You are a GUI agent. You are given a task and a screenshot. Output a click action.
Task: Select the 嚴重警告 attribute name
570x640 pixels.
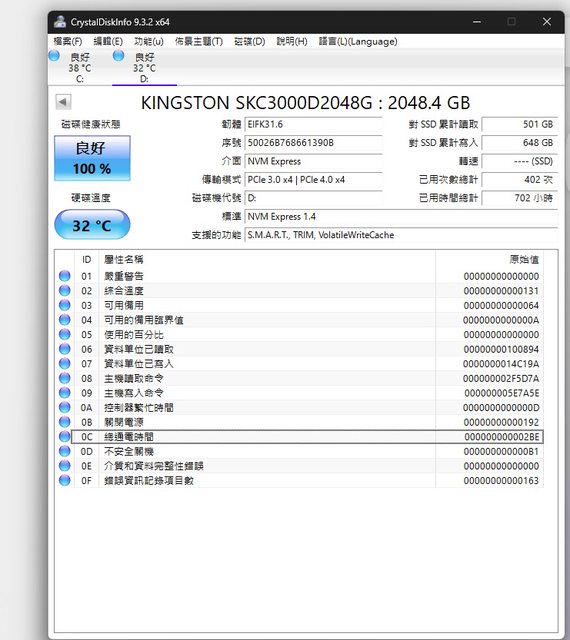click(x=124, y=276)
